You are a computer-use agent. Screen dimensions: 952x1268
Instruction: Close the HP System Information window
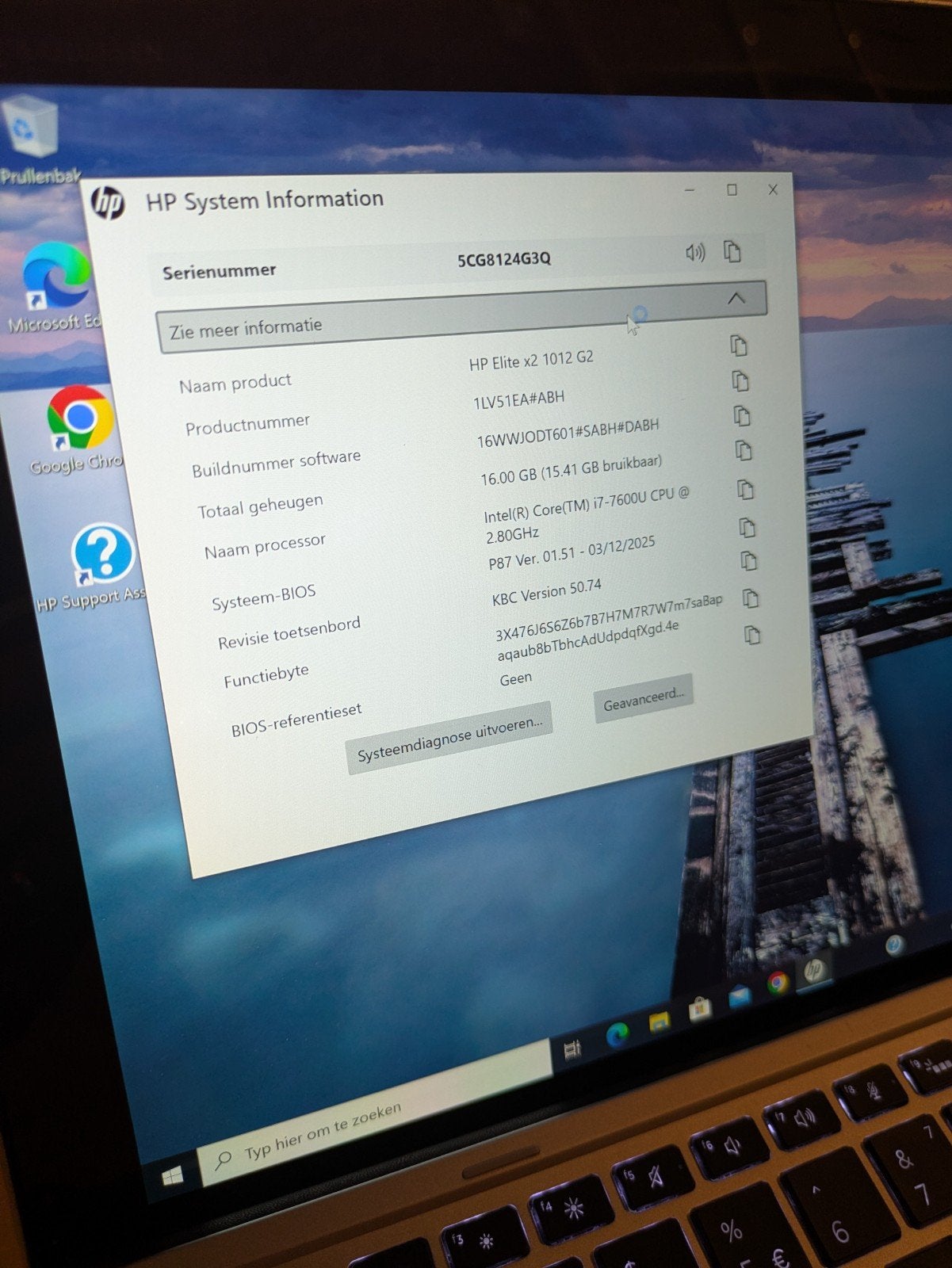tap(773, 189)
